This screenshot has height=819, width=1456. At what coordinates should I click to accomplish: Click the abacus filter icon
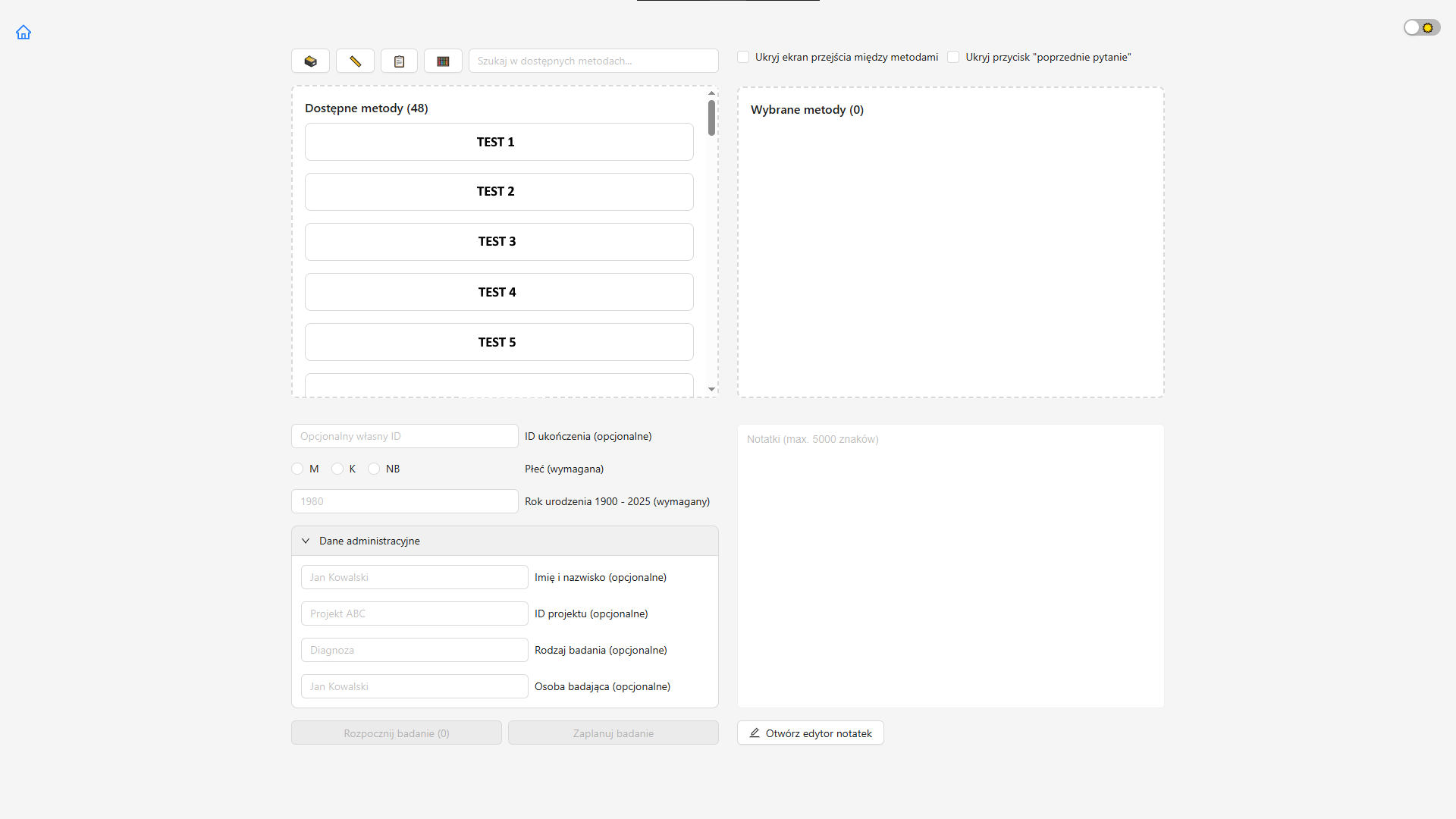click(443, 61)
